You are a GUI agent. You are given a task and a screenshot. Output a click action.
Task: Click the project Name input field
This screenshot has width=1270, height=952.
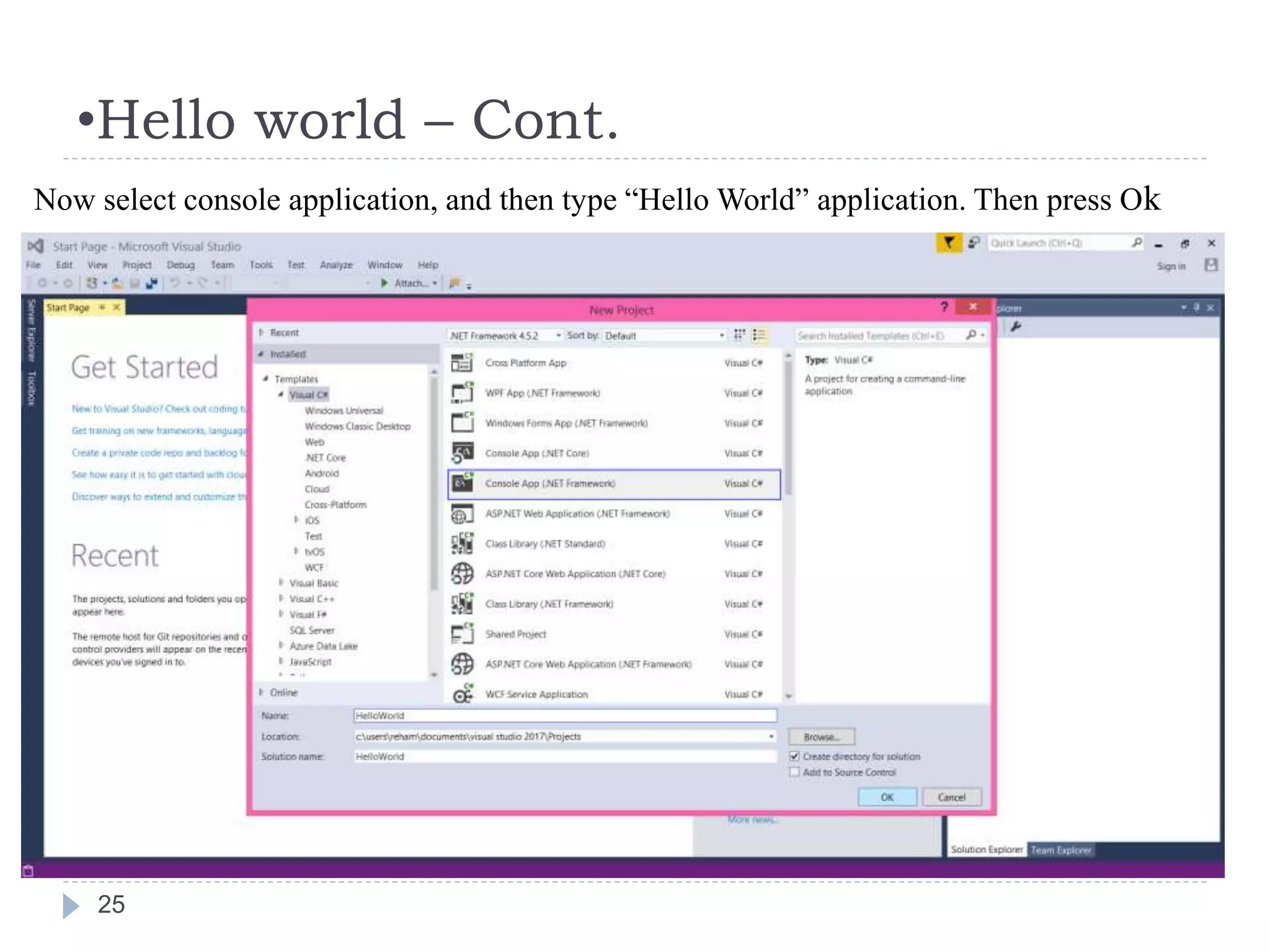(564, 716)
